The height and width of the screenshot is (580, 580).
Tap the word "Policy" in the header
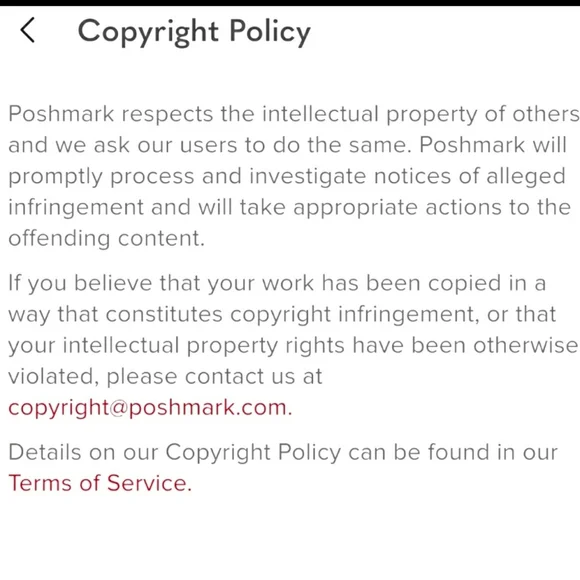point(270,32)
